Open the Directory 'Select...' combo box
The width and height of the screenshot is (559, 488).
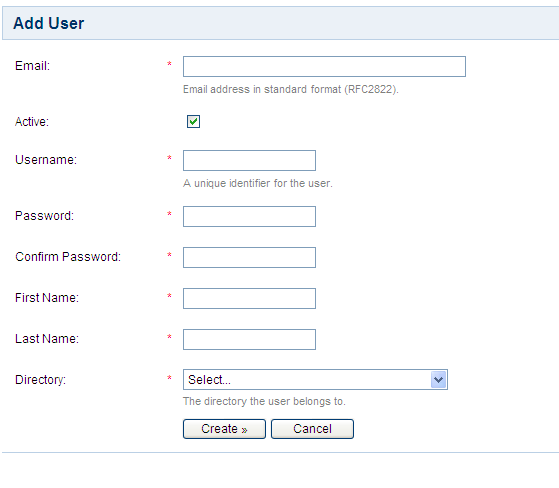pos(315,380)
